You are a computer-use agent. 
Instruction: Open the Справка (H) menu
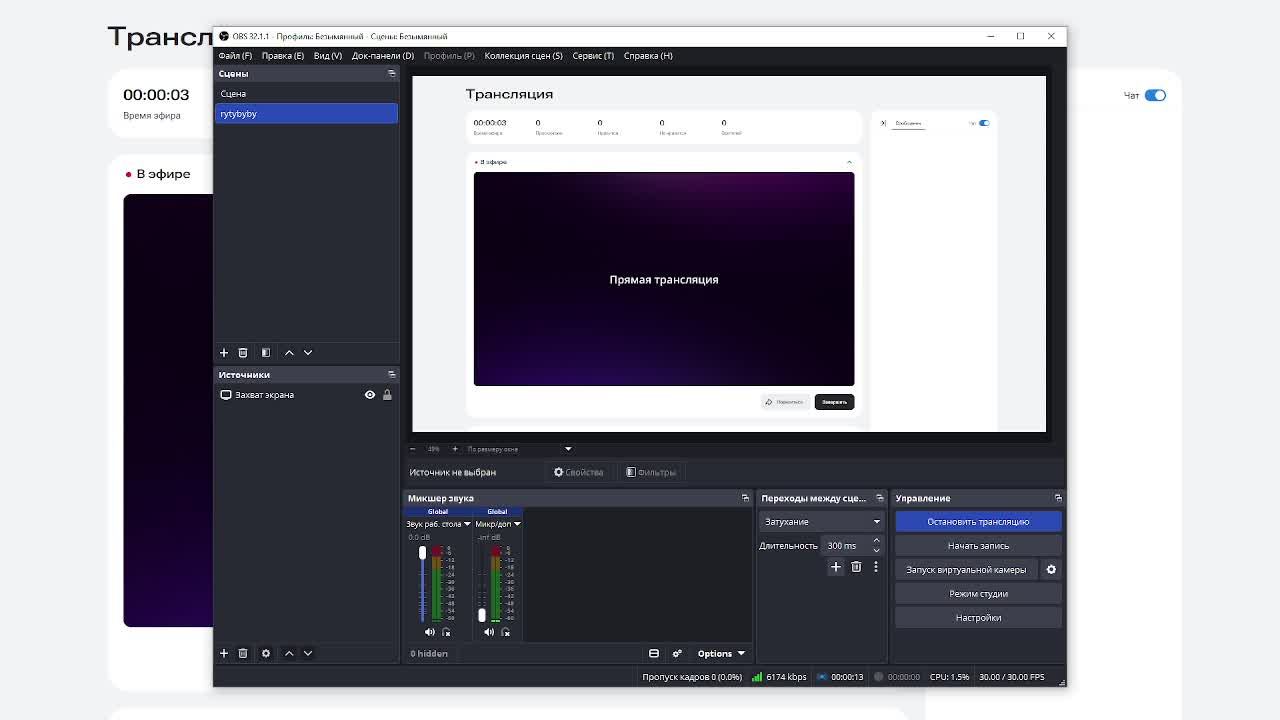[x=648, y=56]
